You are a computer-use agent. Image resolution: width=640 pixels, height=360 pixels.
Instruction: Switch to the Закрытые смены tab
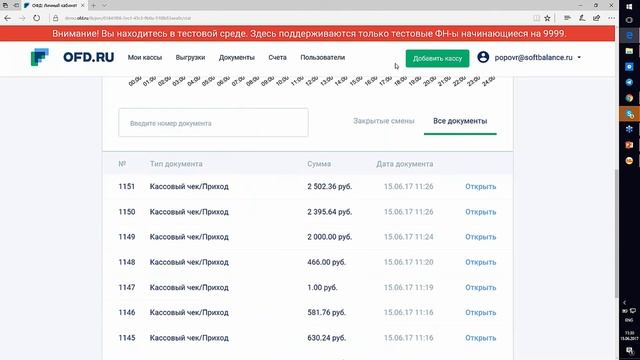(x=384, y=121)
